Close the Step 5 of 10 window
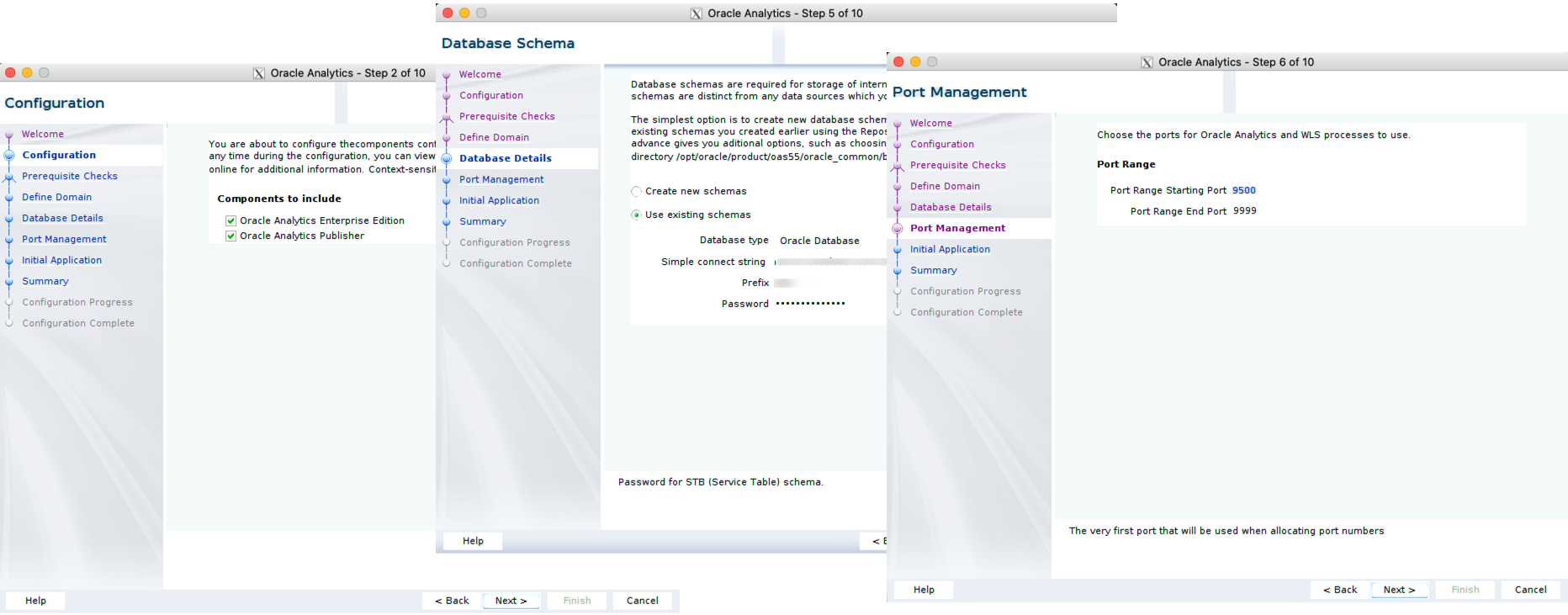Screen dimensions: 1568x615 click(x=448, y=13)
